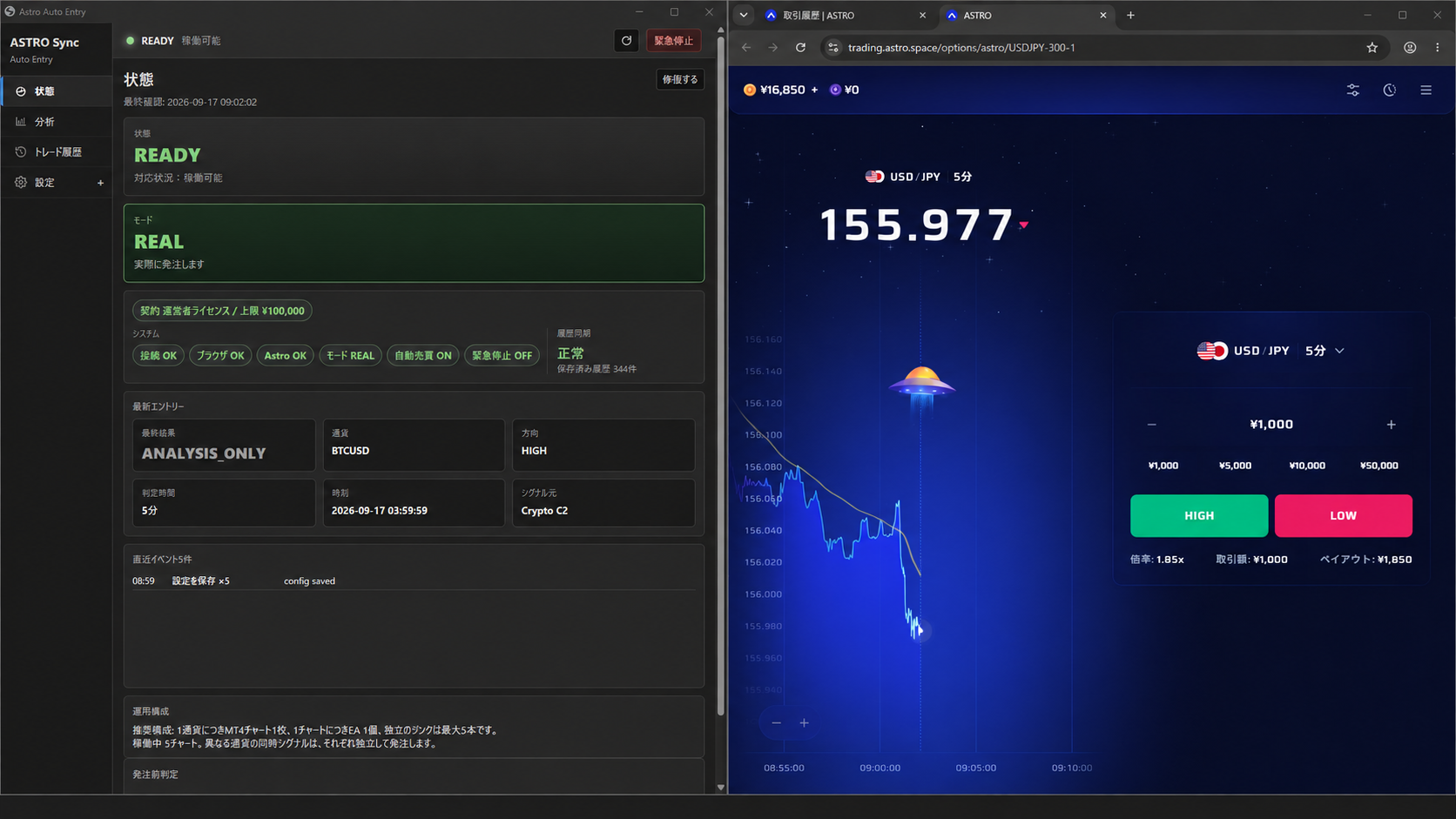Click the red LOW button
The height and width of the screenshot is (819, 1456).
[1344, 516]
